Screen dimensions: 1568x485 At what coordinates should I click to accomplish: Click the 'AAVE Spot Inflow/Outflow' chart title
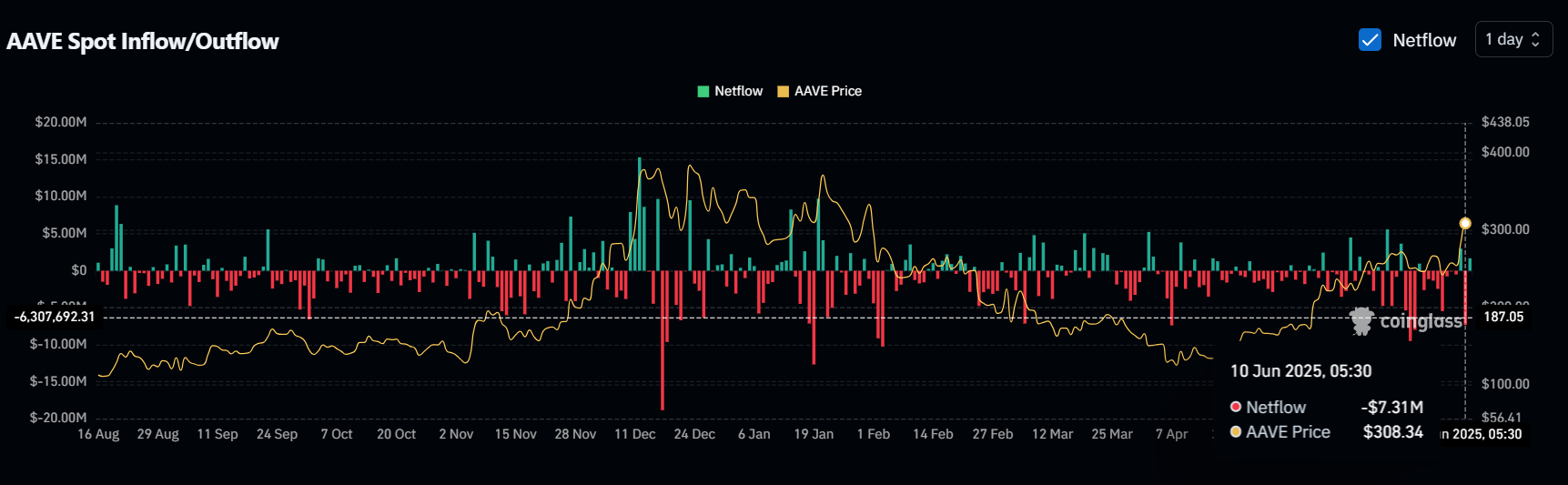(x=143, y=42)
